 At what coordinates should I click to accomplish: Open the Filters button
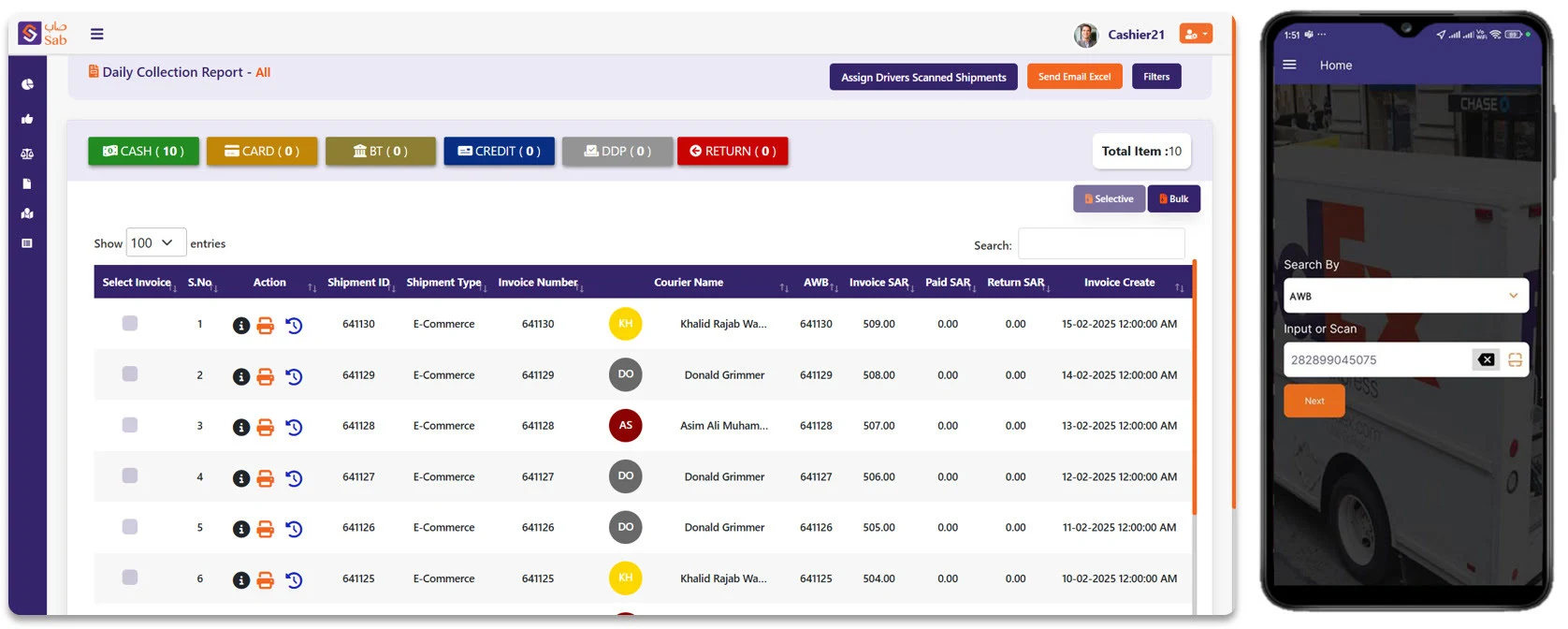point(1156,77)
